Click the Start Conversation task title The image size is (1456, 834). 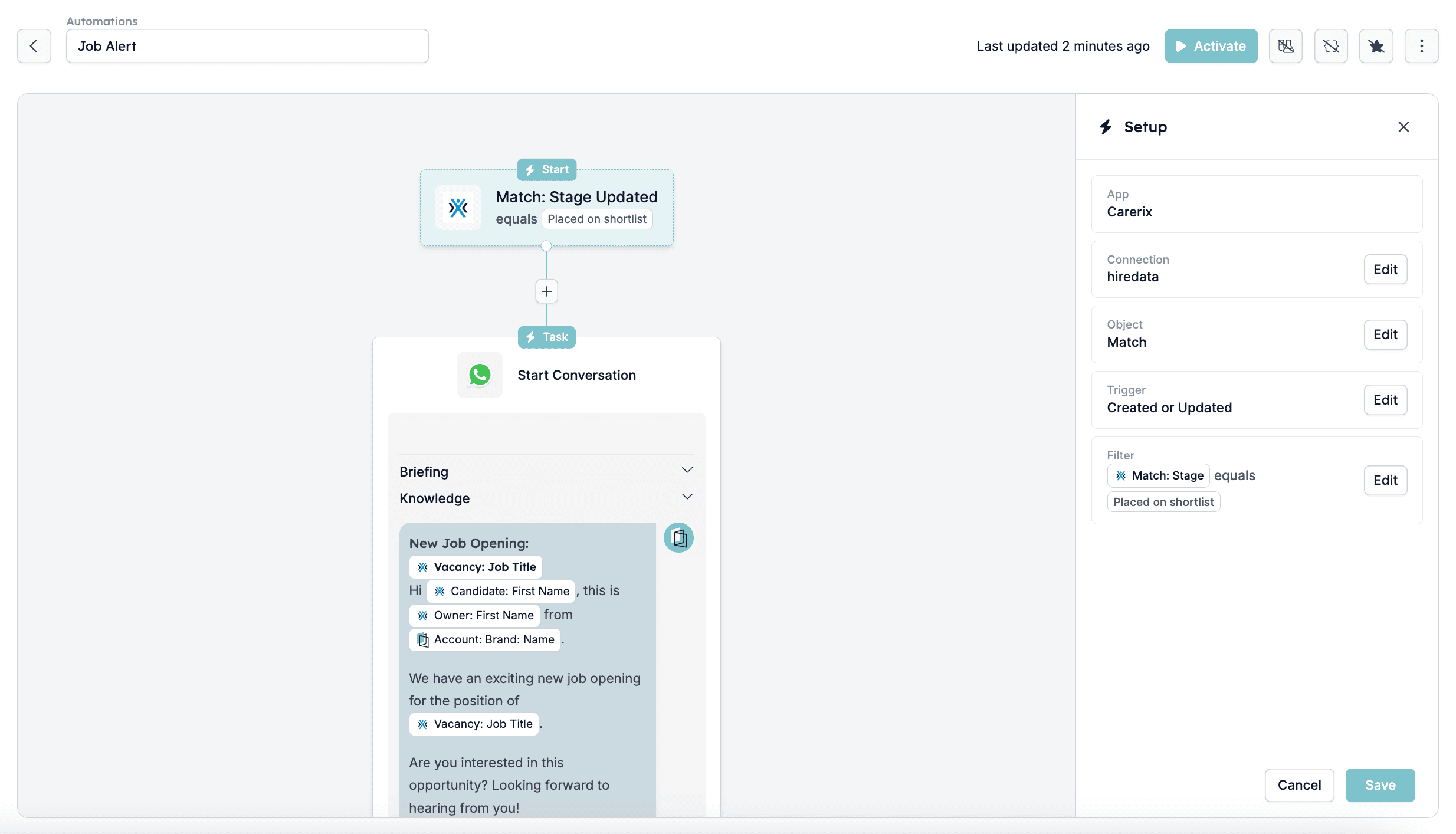pyautogui.click(x=576, y=375)
